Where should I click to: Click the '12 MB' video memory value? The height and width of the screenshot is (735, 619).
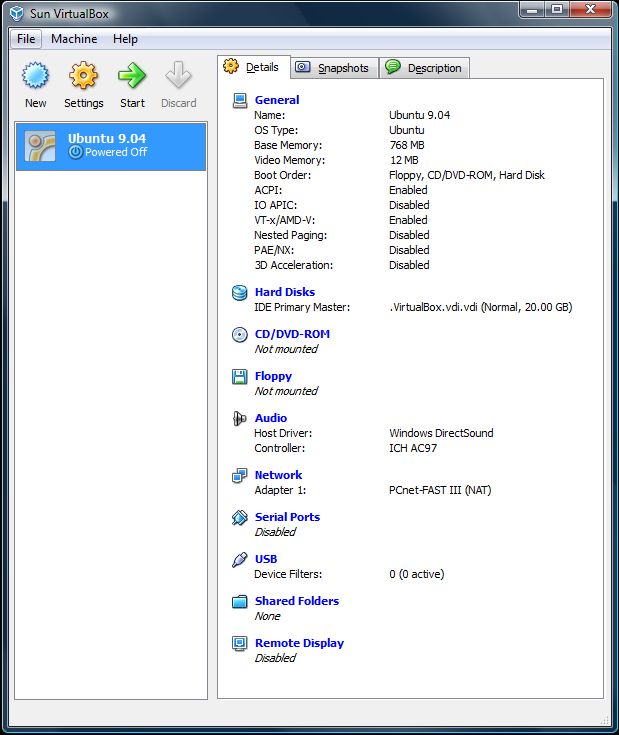pos(404,160)
